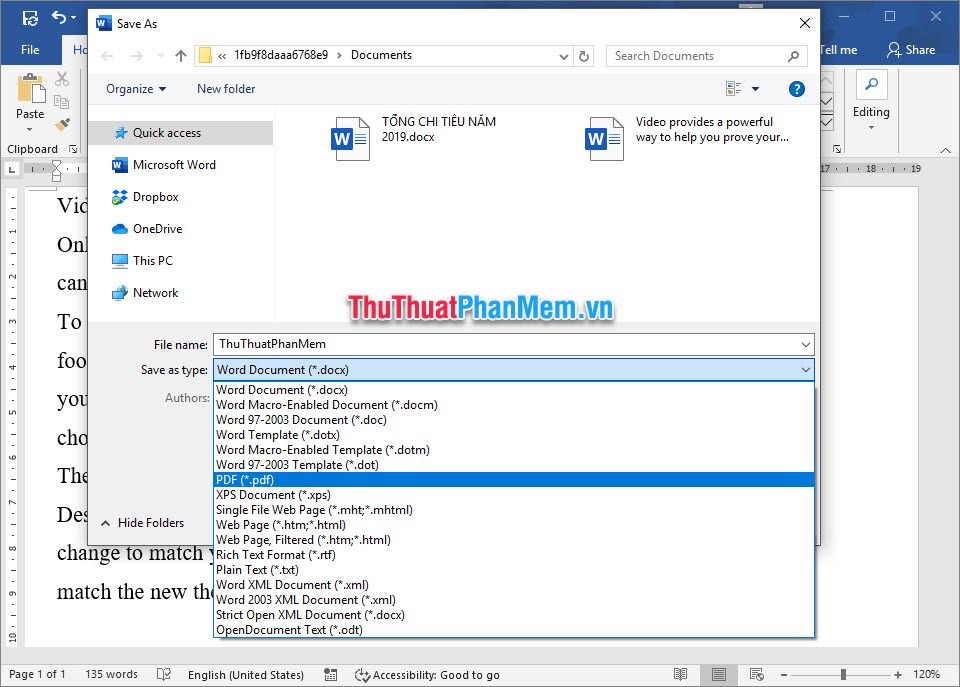The height and width of the screenshot is (687, 960).
Task: Open Read Mode from the status bar
Action: click(x=681, y=674)
